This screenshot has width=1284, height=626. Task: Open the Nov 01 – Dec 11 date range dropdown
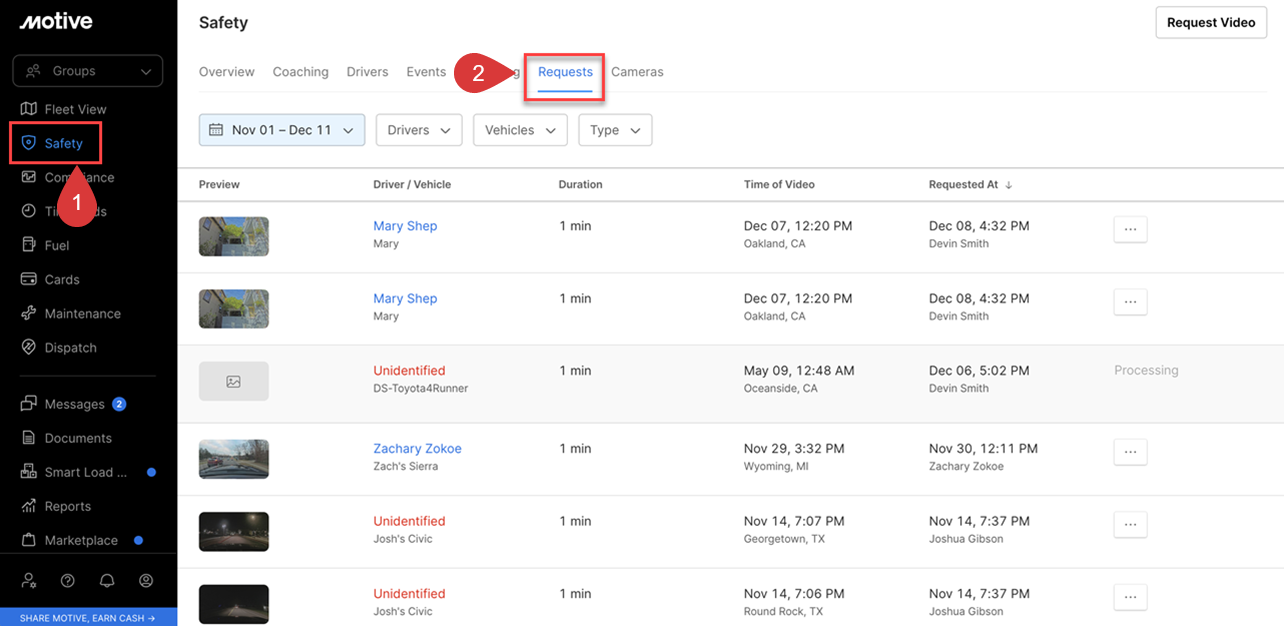282,130
